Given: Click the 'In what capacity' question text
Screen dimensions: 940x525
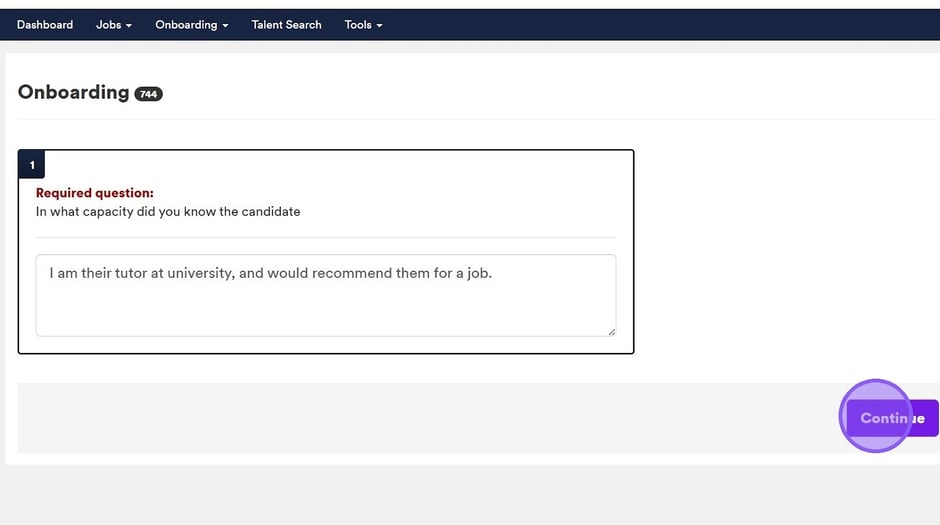Looking at the screenshot, I should tap(168, 212).
